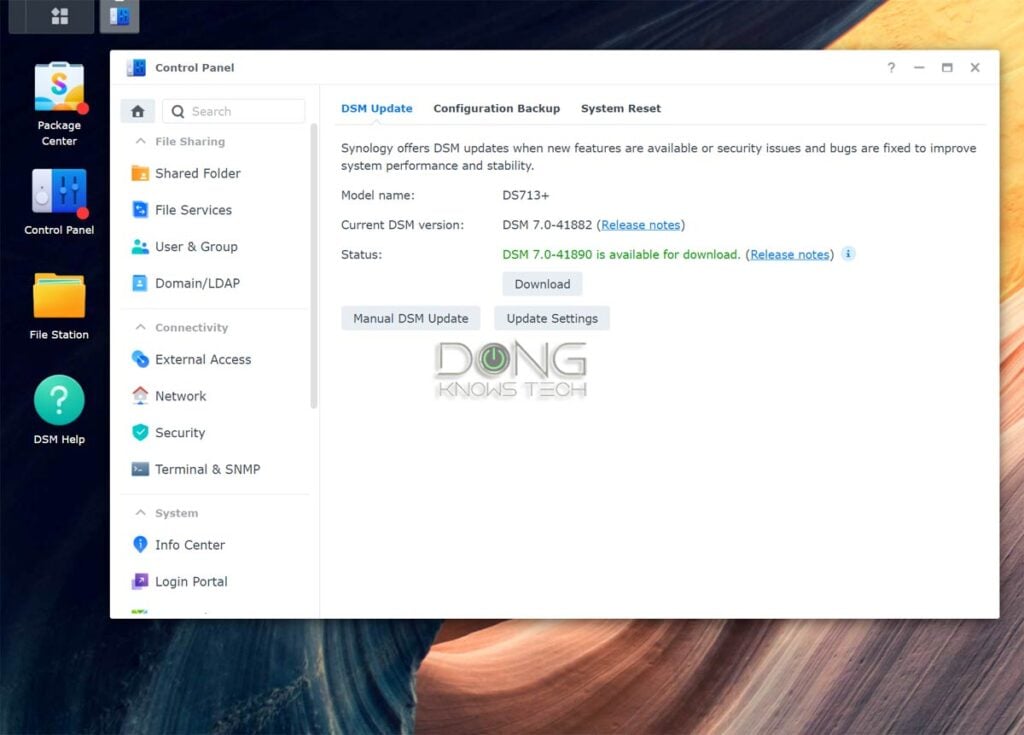The image size is (1024, 735).
Task: Open the Main Menu grid icon
Action: 59,16
